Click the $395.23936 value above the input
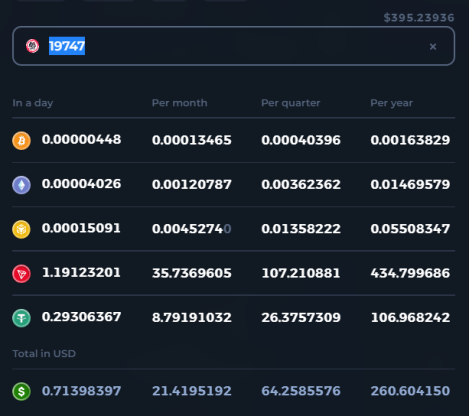The height and width of the screenshot is (416, 469). click(x=419, y=18)
